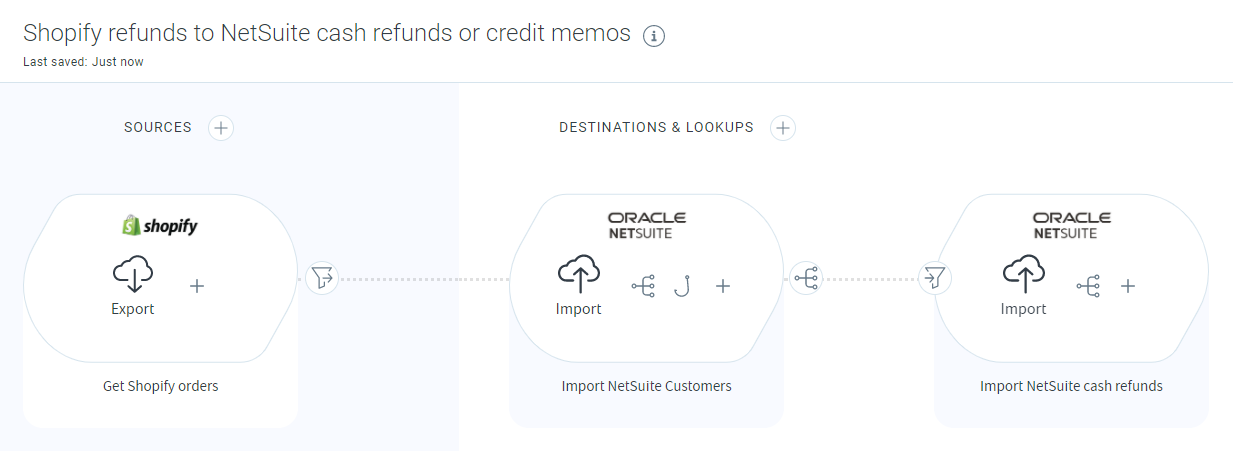Open mapping icon in NetSuite Customers step
This screenshot has height=451, width=1233.
click(643, 286)
